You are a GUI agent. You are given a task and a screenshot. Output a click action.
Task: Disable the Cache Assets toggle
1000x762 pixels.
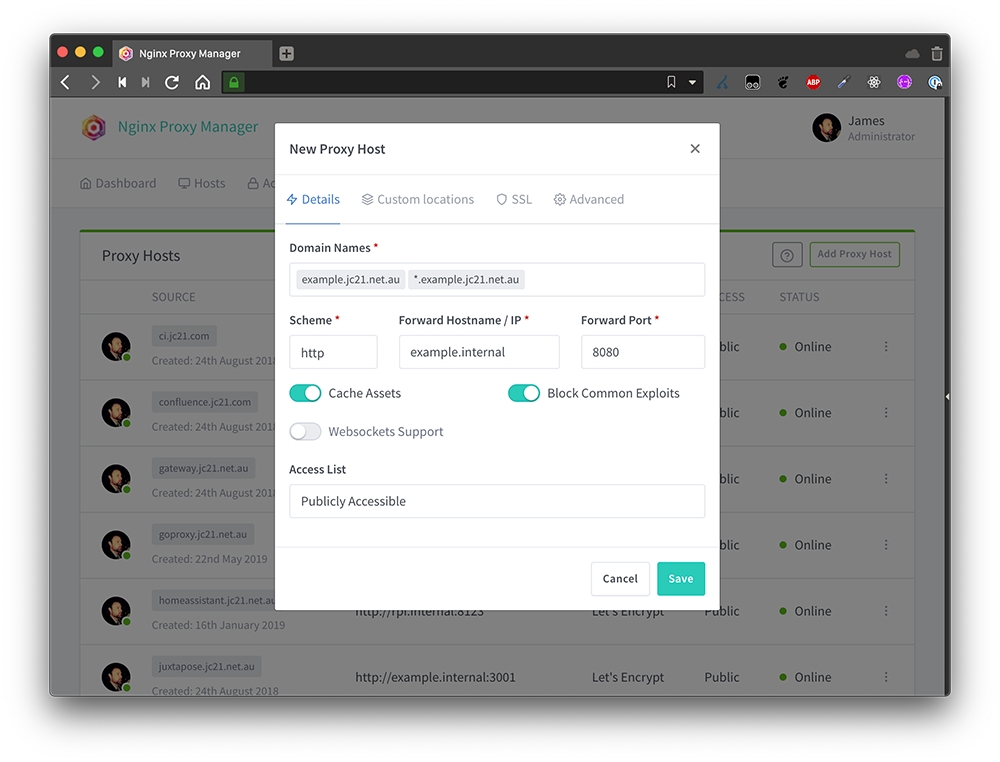click(305, 393)
